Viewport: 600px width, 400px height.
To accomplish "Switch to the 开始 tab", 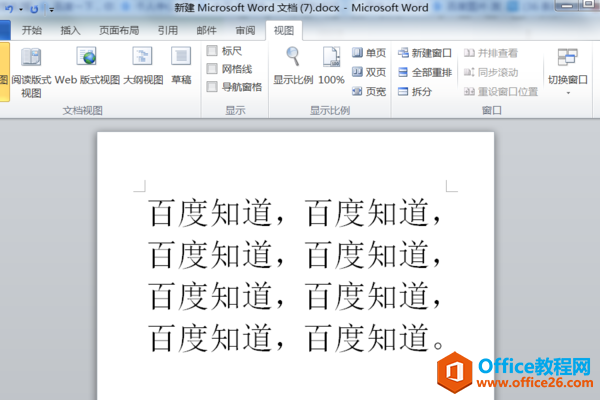I will 32,30.
